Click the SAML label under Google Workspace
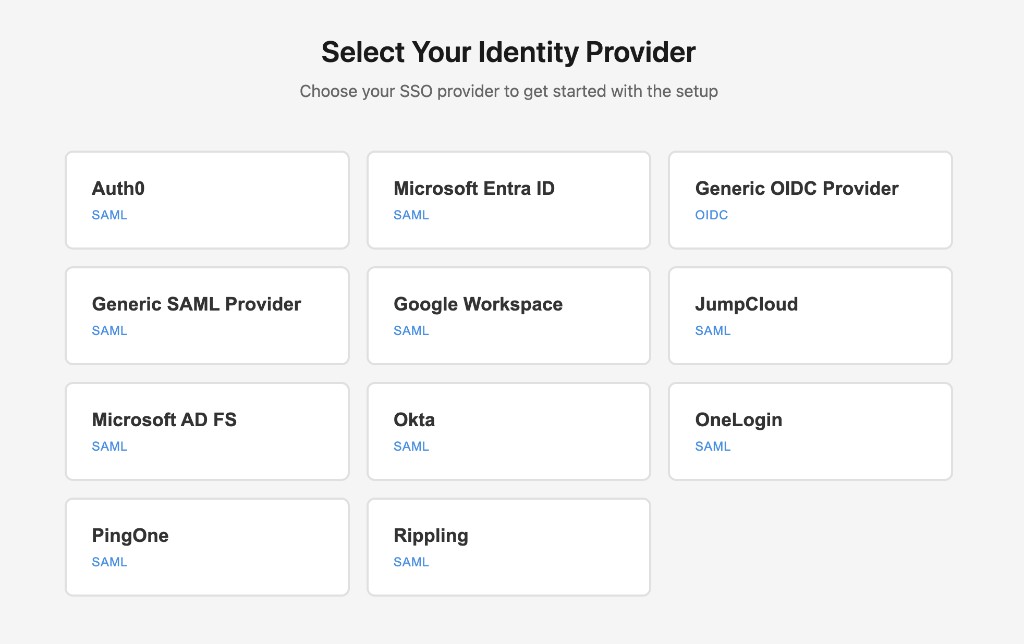The image size is (1024, 644). (x=411, y=330)
